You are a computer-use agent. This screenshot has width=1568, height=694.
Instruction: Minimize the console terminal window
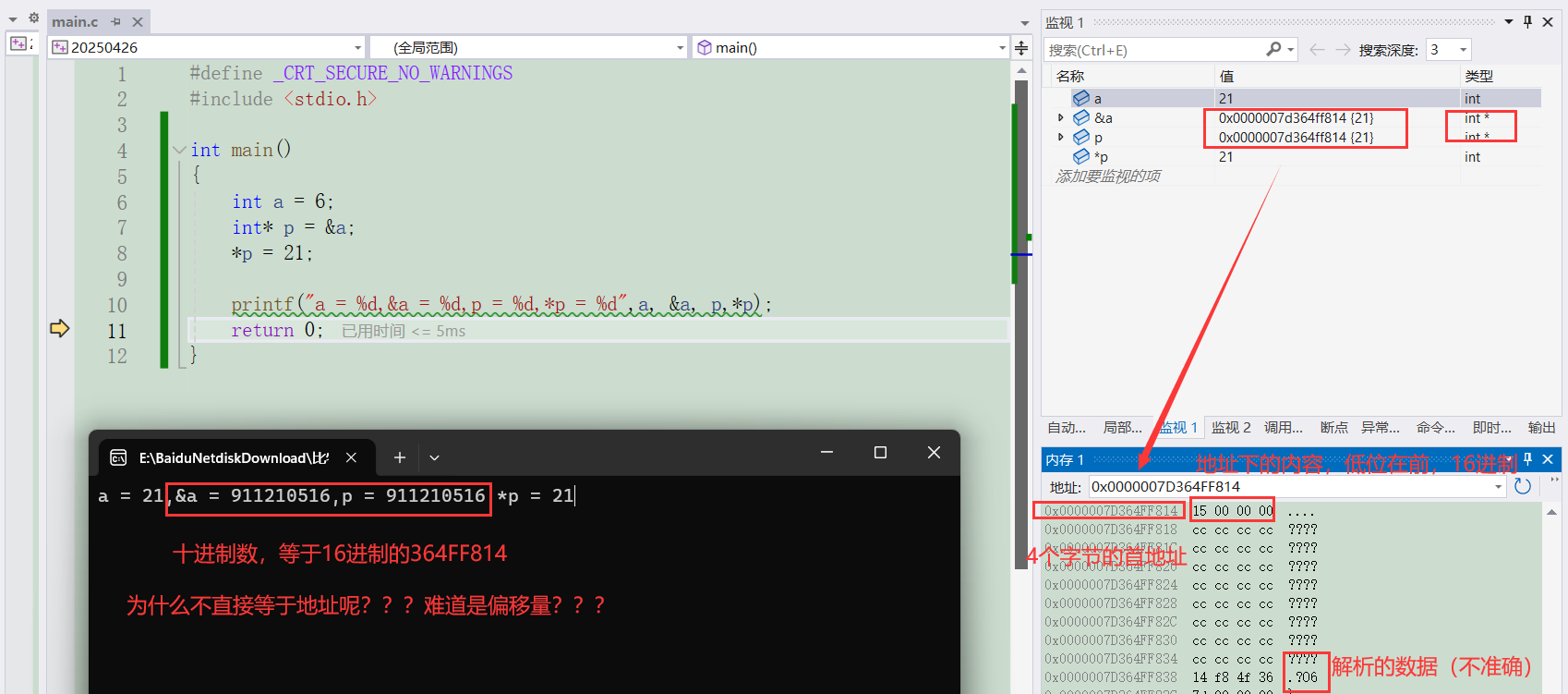click(826, 452)
